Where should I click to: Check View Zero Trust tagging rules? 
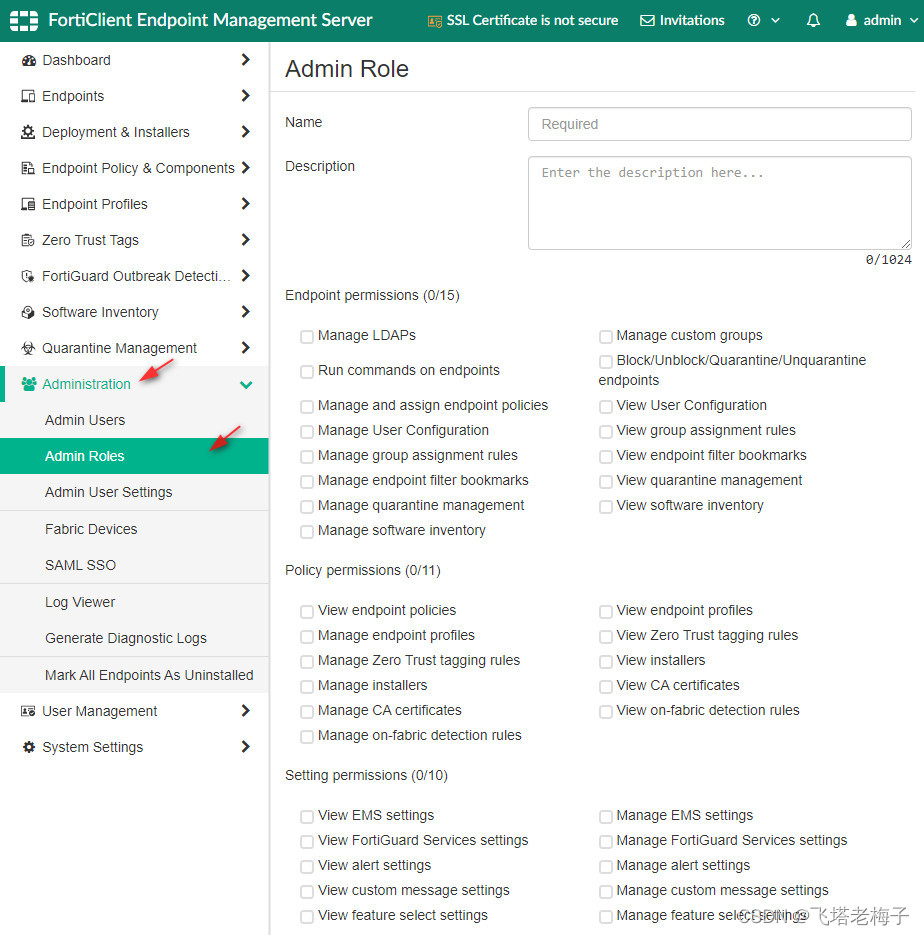606,637
